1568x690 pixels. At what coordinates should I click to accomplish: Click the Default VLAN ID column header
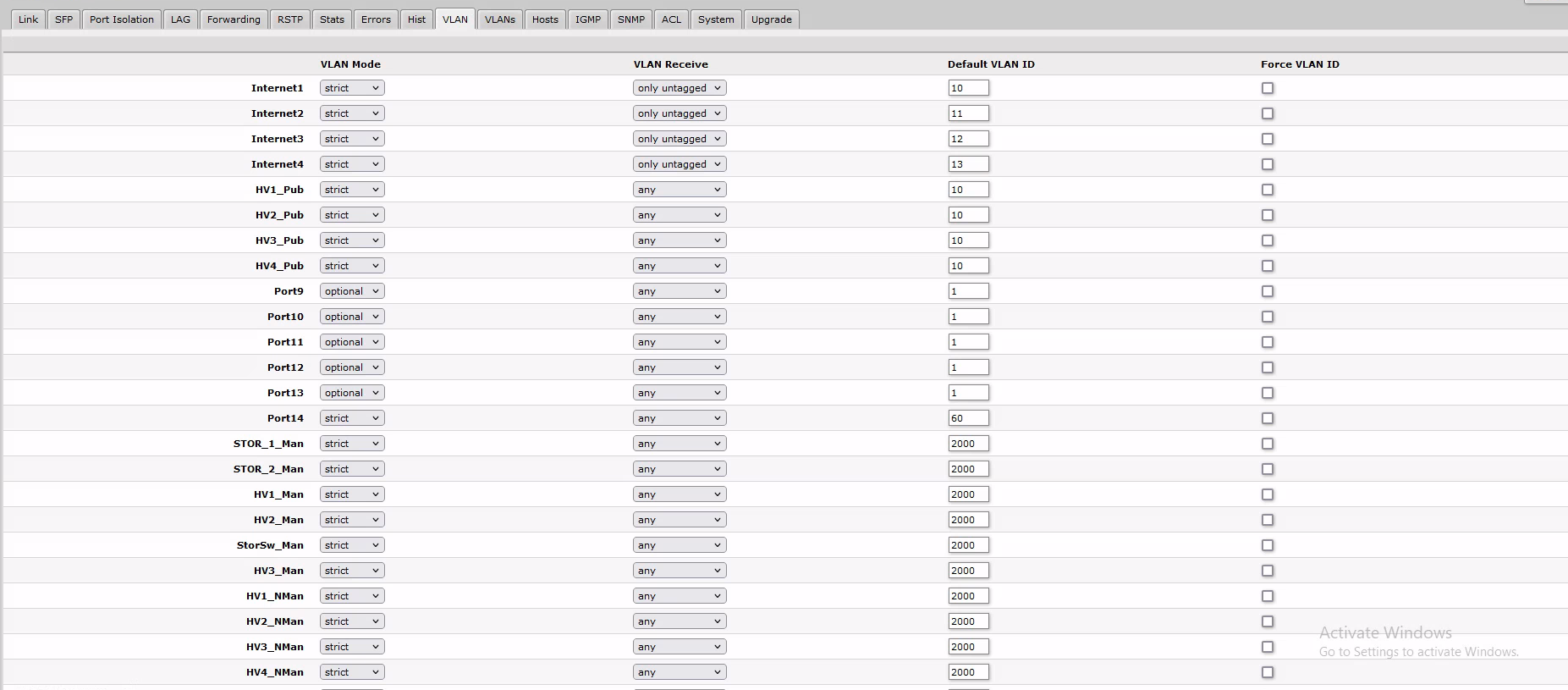tap(991, 64)
